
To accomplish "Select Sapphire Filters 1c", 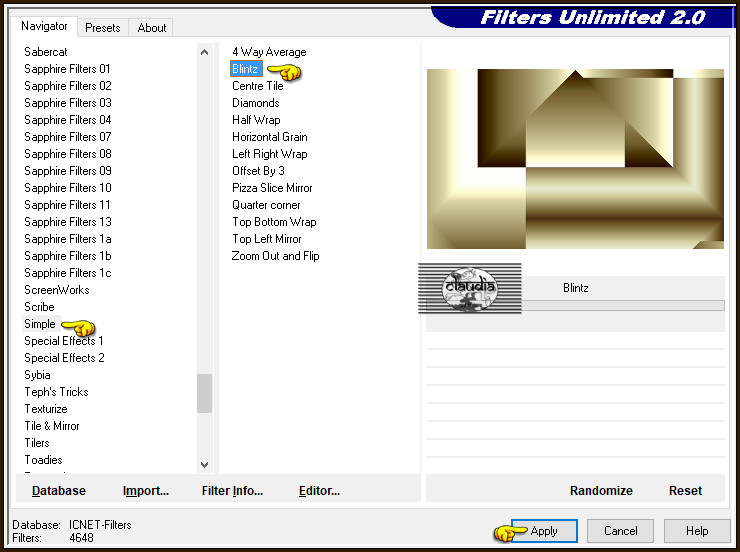I will (67, 273).
